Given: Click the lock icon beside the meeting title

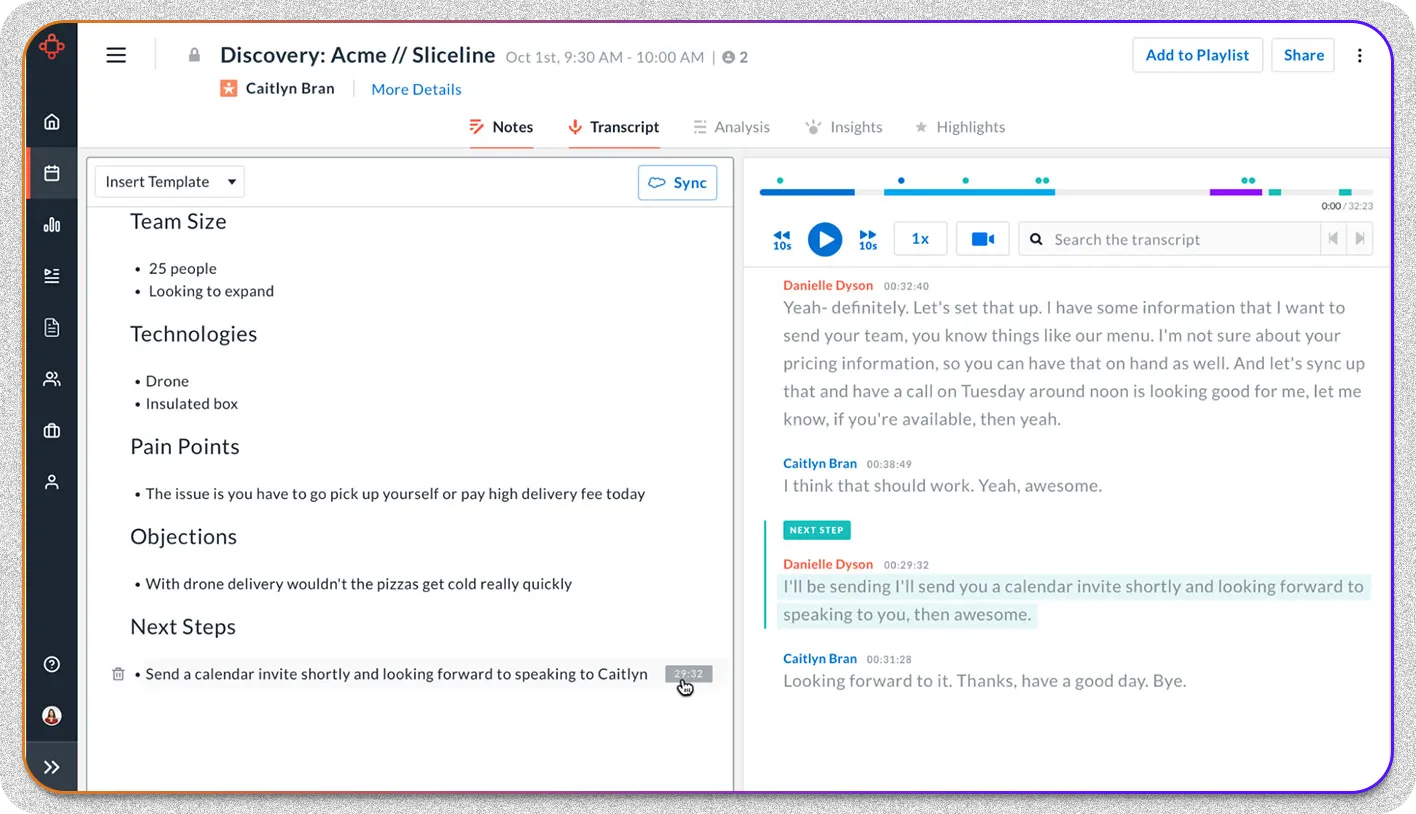Looking at the screenshot, I should pyautogui.click(x=194, y=55).
